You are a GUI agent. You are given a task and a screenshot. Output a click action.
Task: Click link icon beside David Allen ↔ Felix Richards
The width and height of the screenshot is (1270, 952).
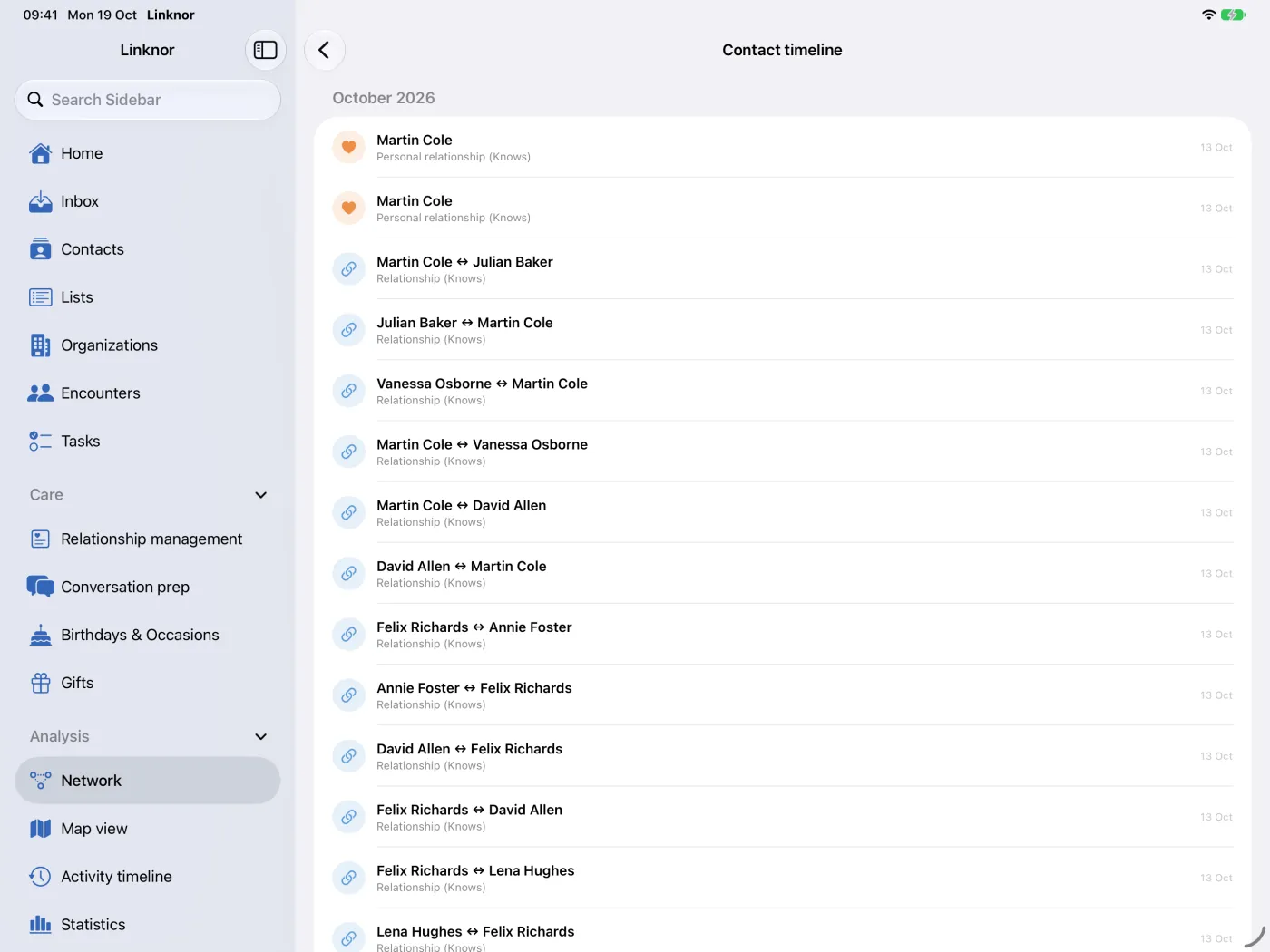[x=348, y=756]
